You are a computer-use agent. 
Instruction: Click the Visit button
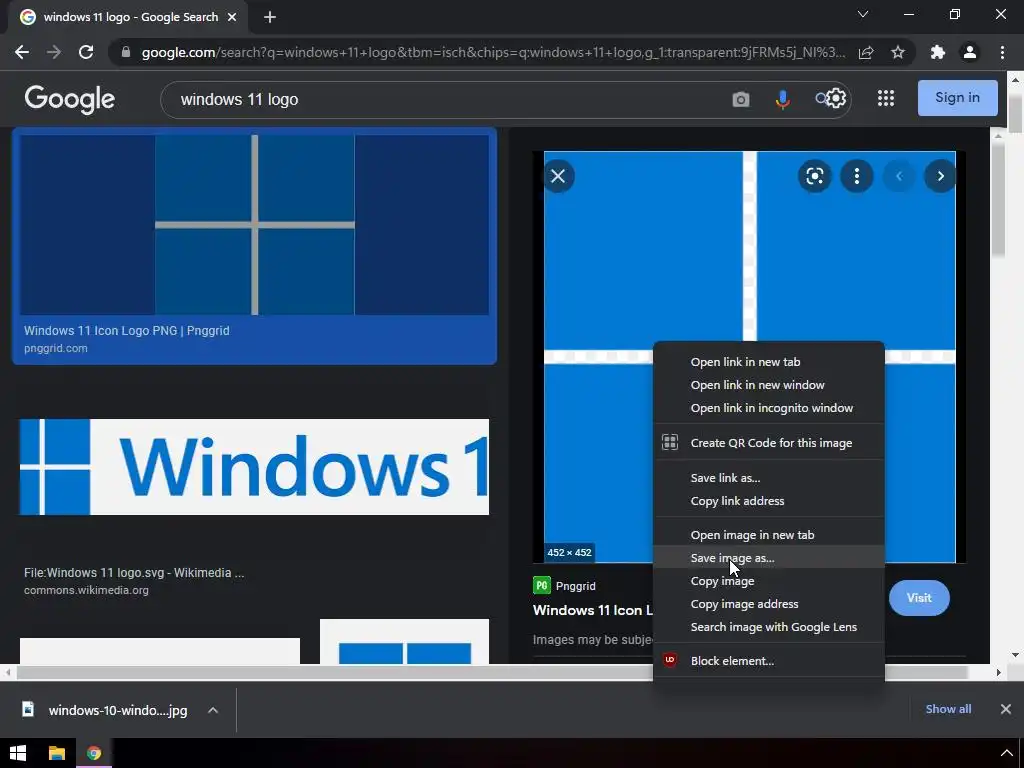point(919,598)
